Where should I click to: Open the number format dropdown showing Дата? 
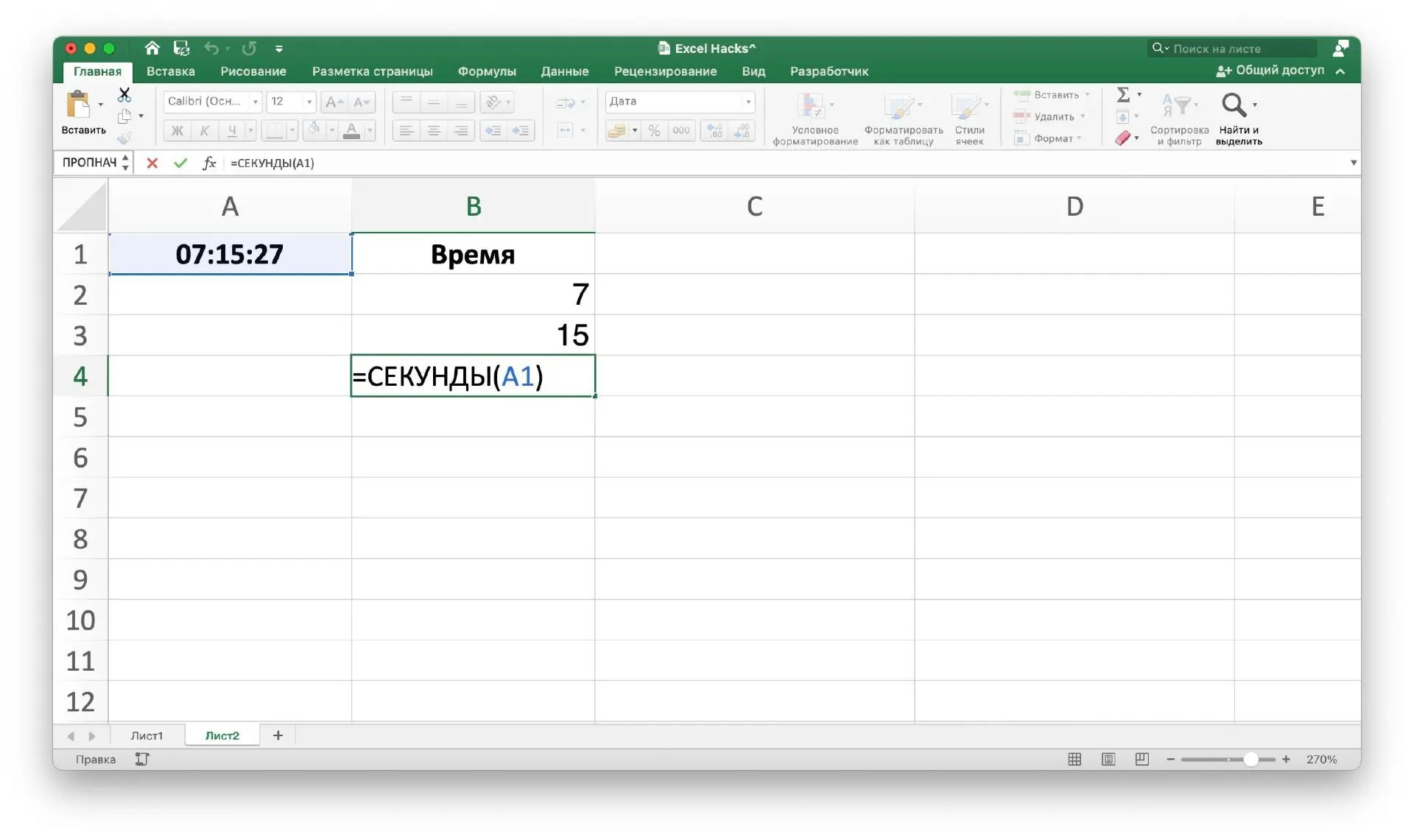pos(678,102)
